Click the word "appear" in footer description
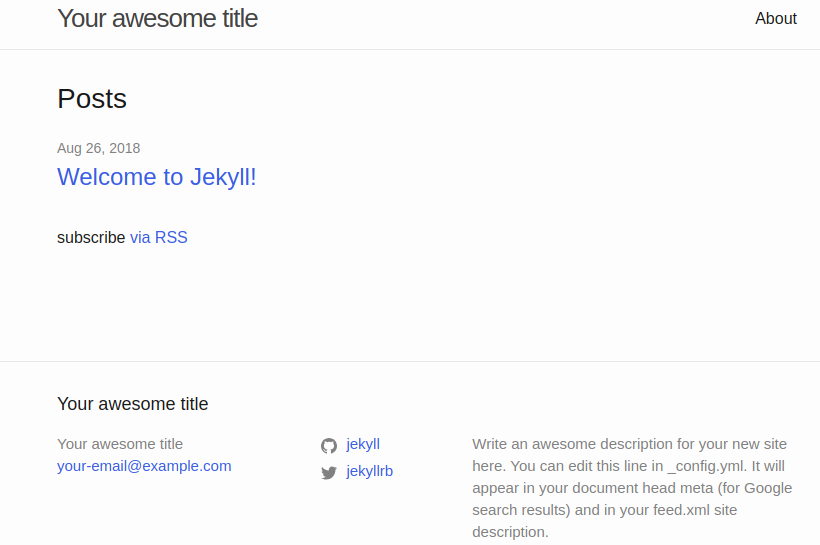The width and height of the screenshot is (820, 545). click(x=496, y=488)
